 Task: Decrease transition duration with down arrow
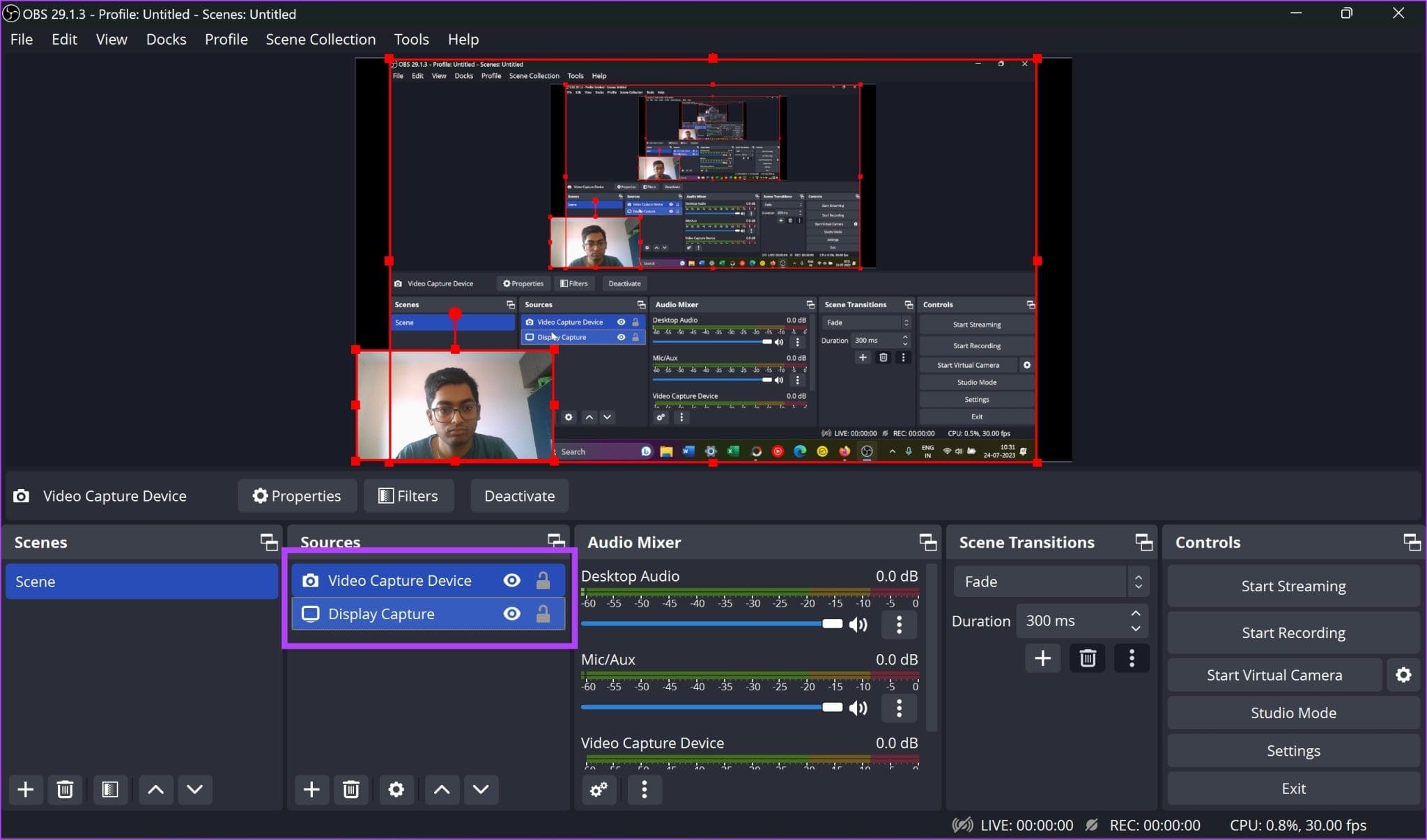point(1136,628)
